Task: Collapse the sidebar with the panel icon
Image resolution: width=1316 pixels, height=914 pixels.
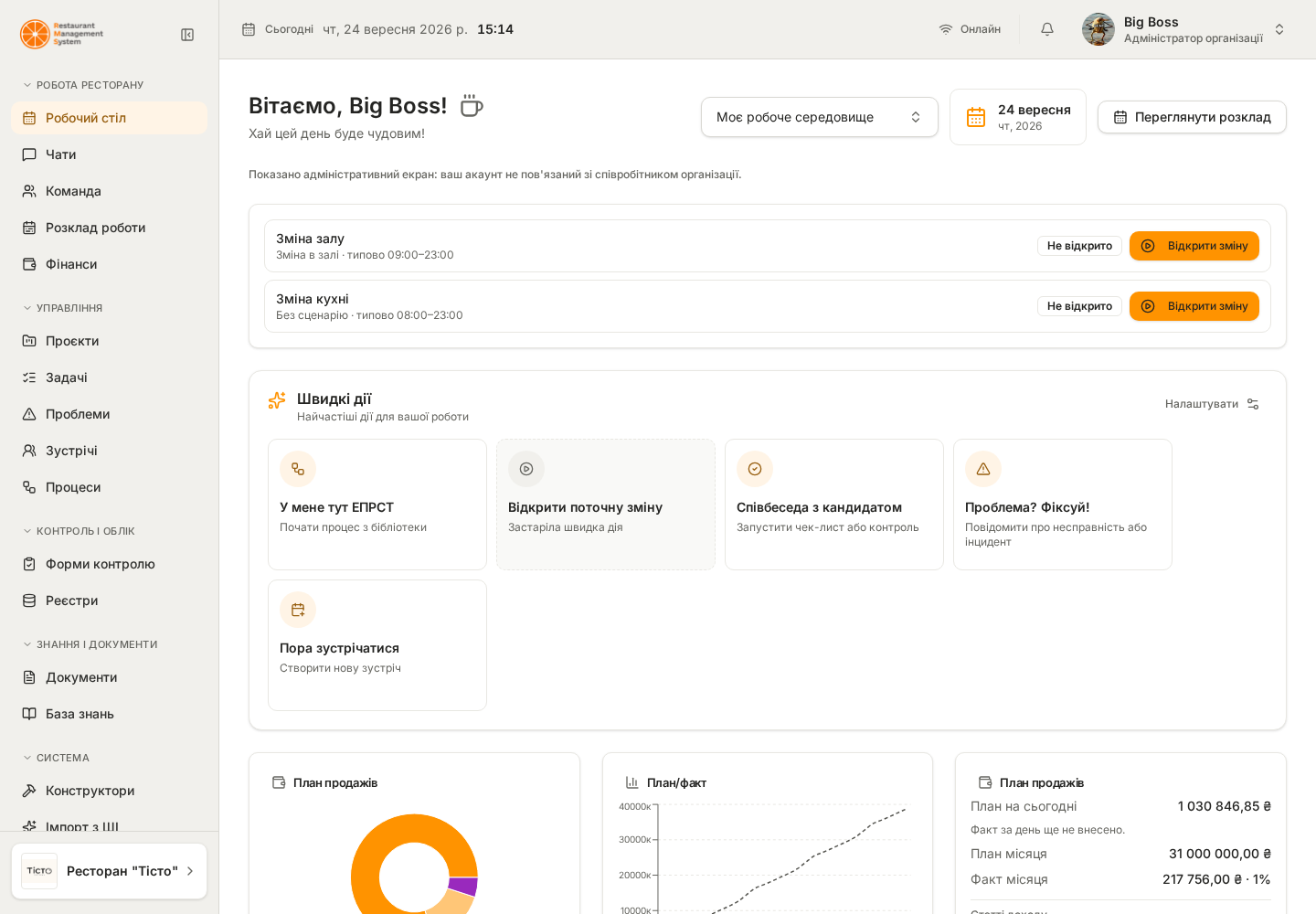Action: pyautogui.click(x=187, y=35)
